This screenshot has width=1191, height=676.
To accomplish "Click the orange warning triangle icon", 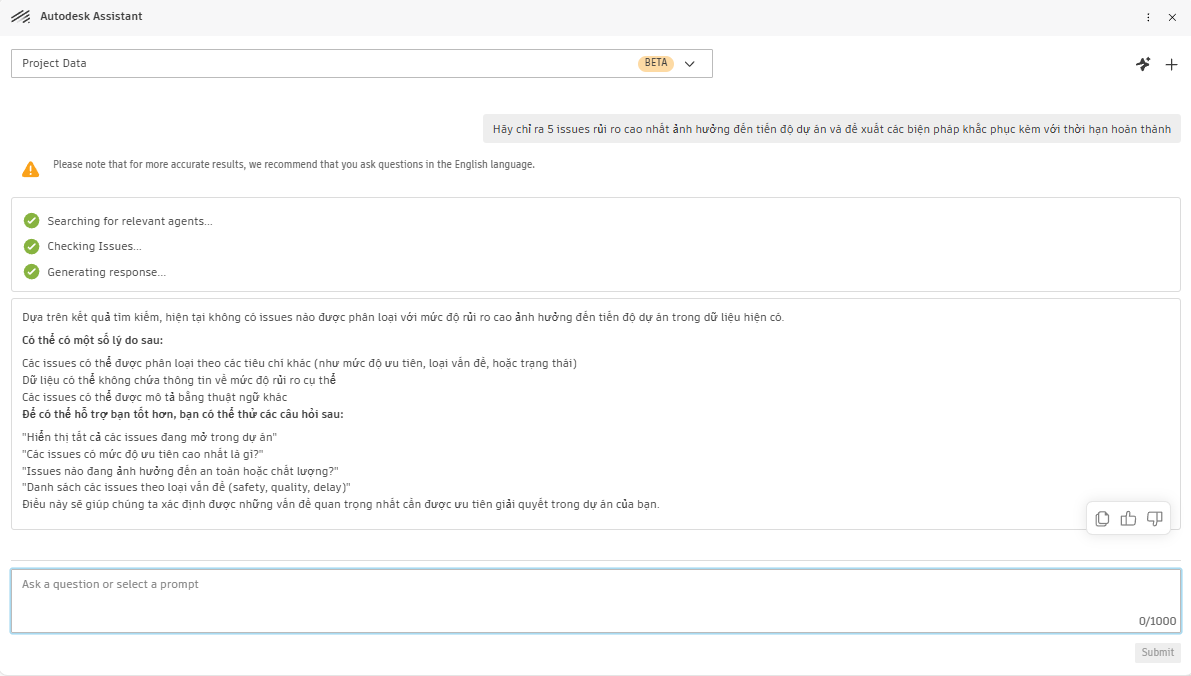I will tap(30, 169).
